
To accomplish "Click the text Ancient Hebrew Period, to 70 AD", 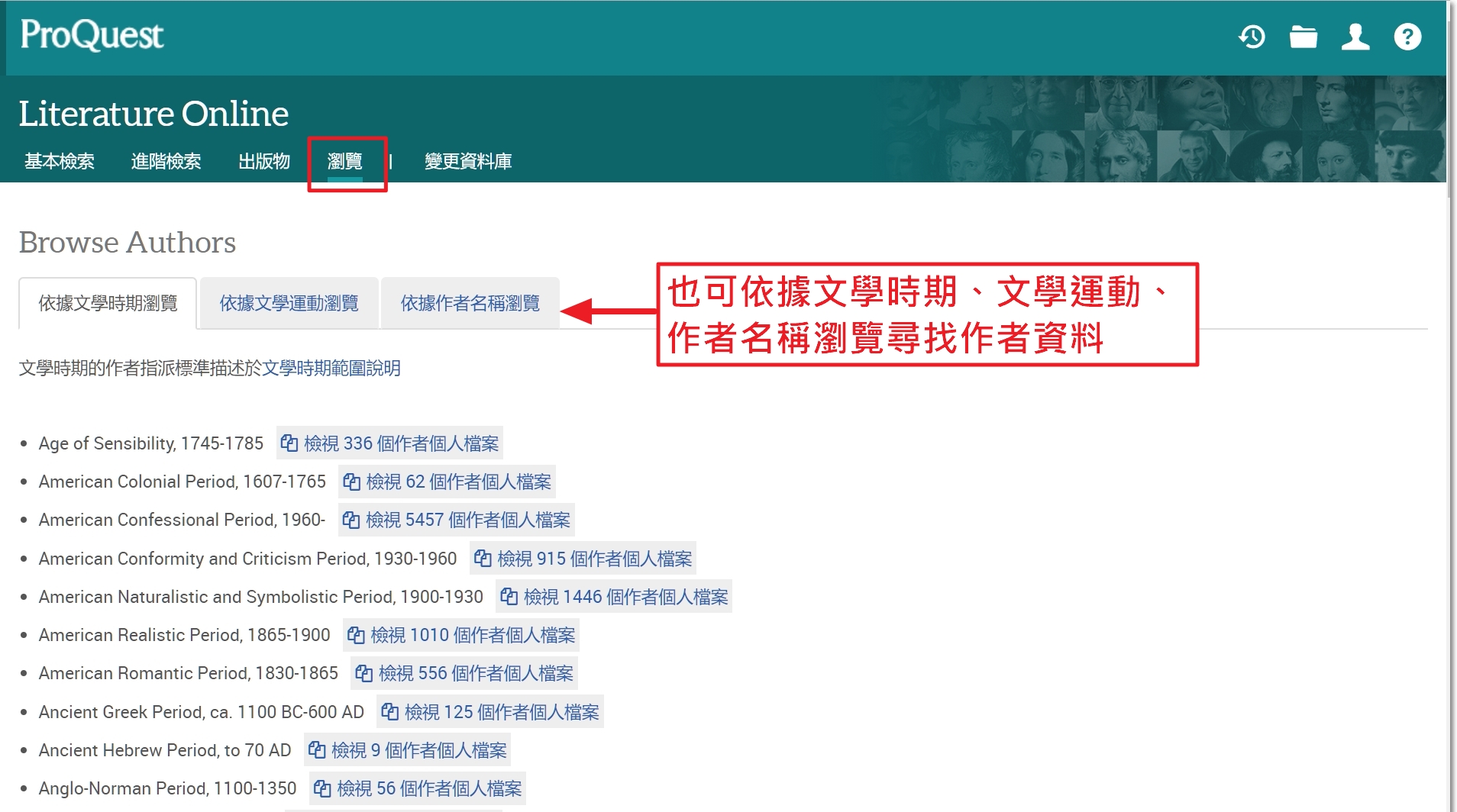I will click(x=165, y=750).
